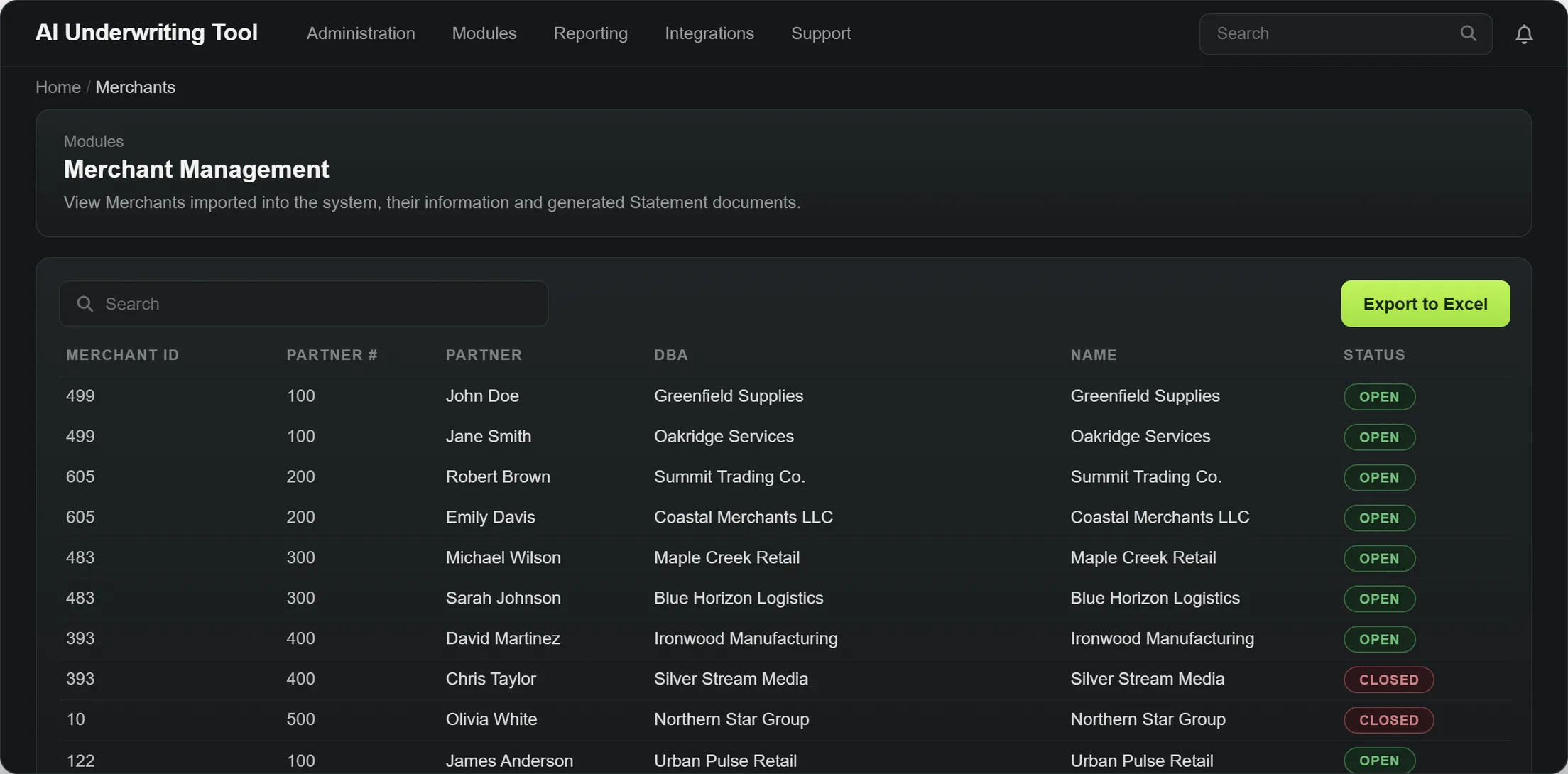This screenshot has height=774, width=1568.
Task: Select partner name Sarah Johnson
Action: click(x=503, y=599)
